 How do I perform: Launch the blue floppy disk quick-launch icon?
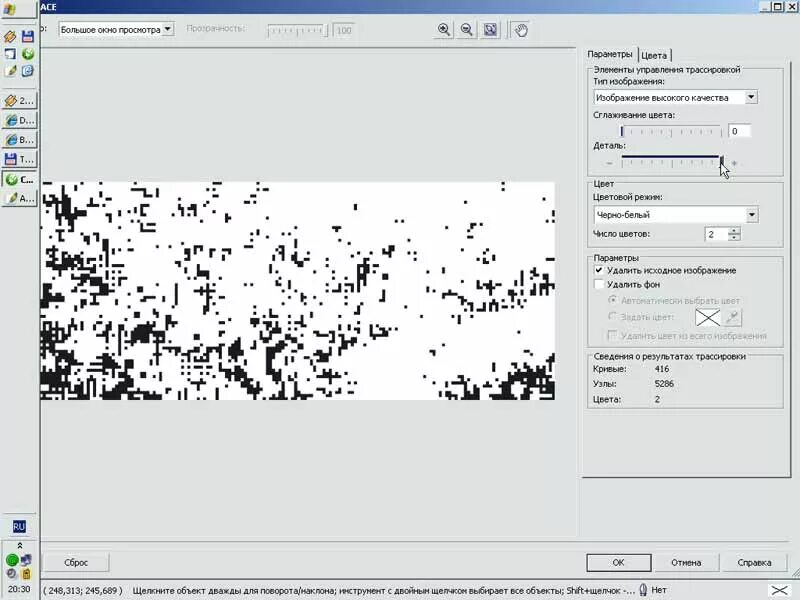[28, 36]
